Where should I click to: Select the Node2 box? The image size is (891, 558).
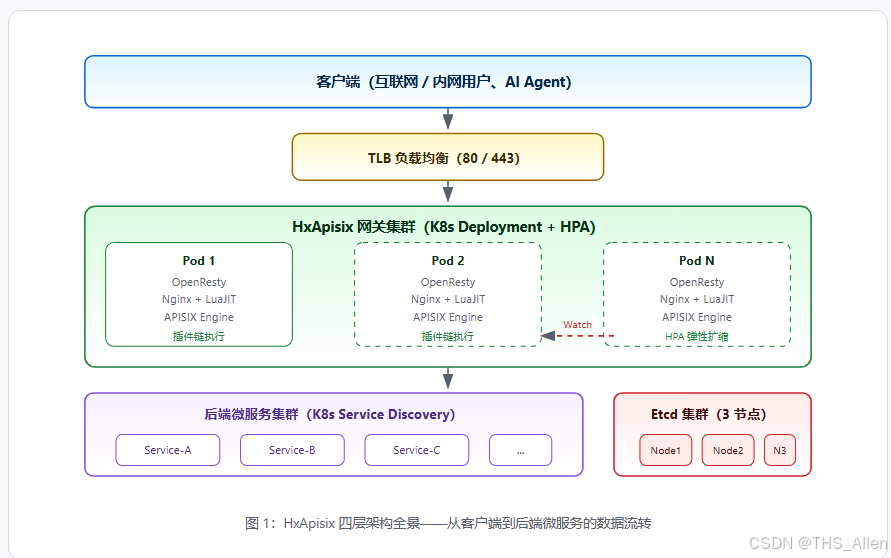[728, 450]
